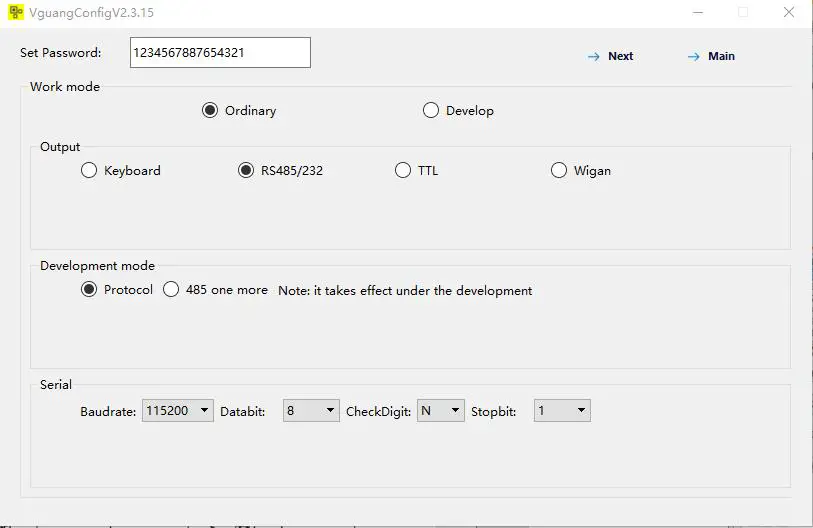
Task: Open the Stopbit dropdown
Action: coord(562,411)
